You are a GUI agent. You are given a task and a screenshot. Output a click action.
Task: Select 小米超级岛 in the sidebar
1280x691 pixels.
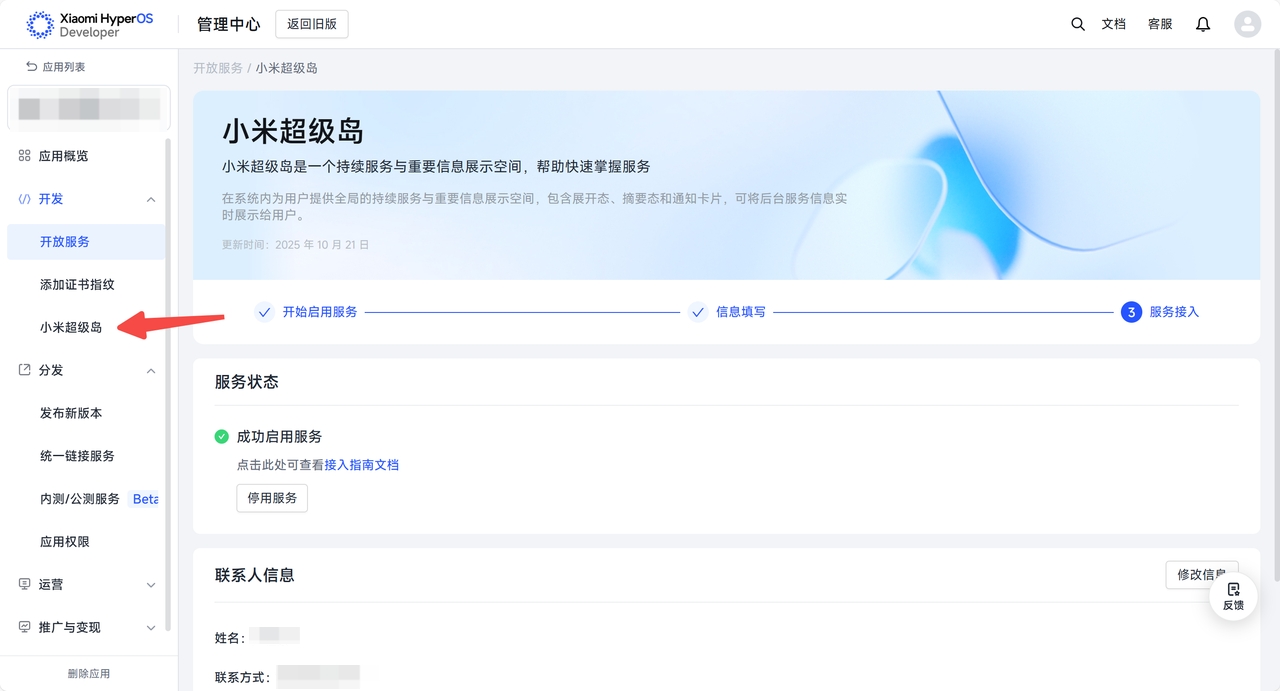(71, 327)
